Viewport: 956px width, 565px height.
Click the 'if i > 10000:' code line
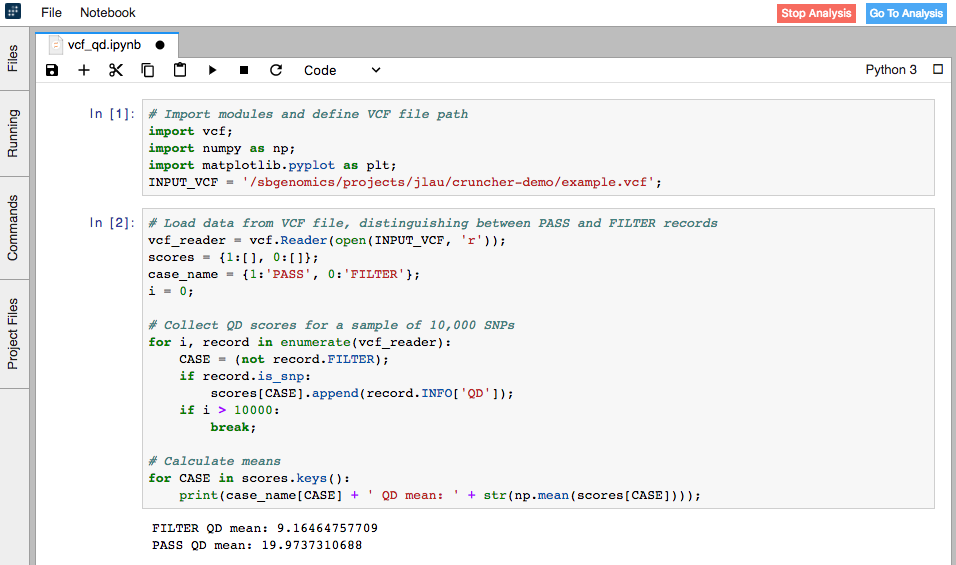click(229, 410)
